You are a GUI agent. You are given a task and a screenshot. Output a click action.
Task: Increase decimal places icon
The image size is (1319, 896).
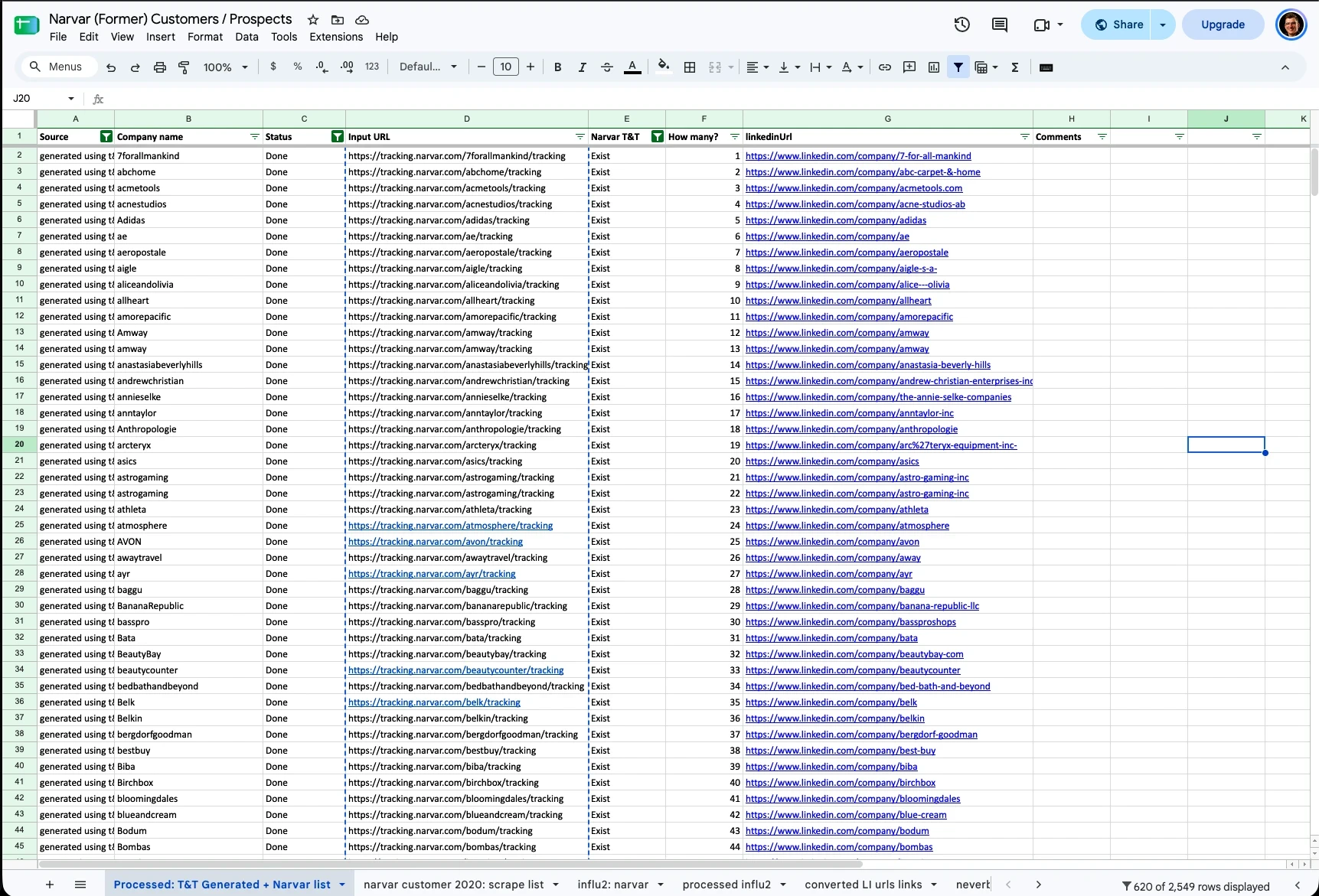click(x=347, y=67)
